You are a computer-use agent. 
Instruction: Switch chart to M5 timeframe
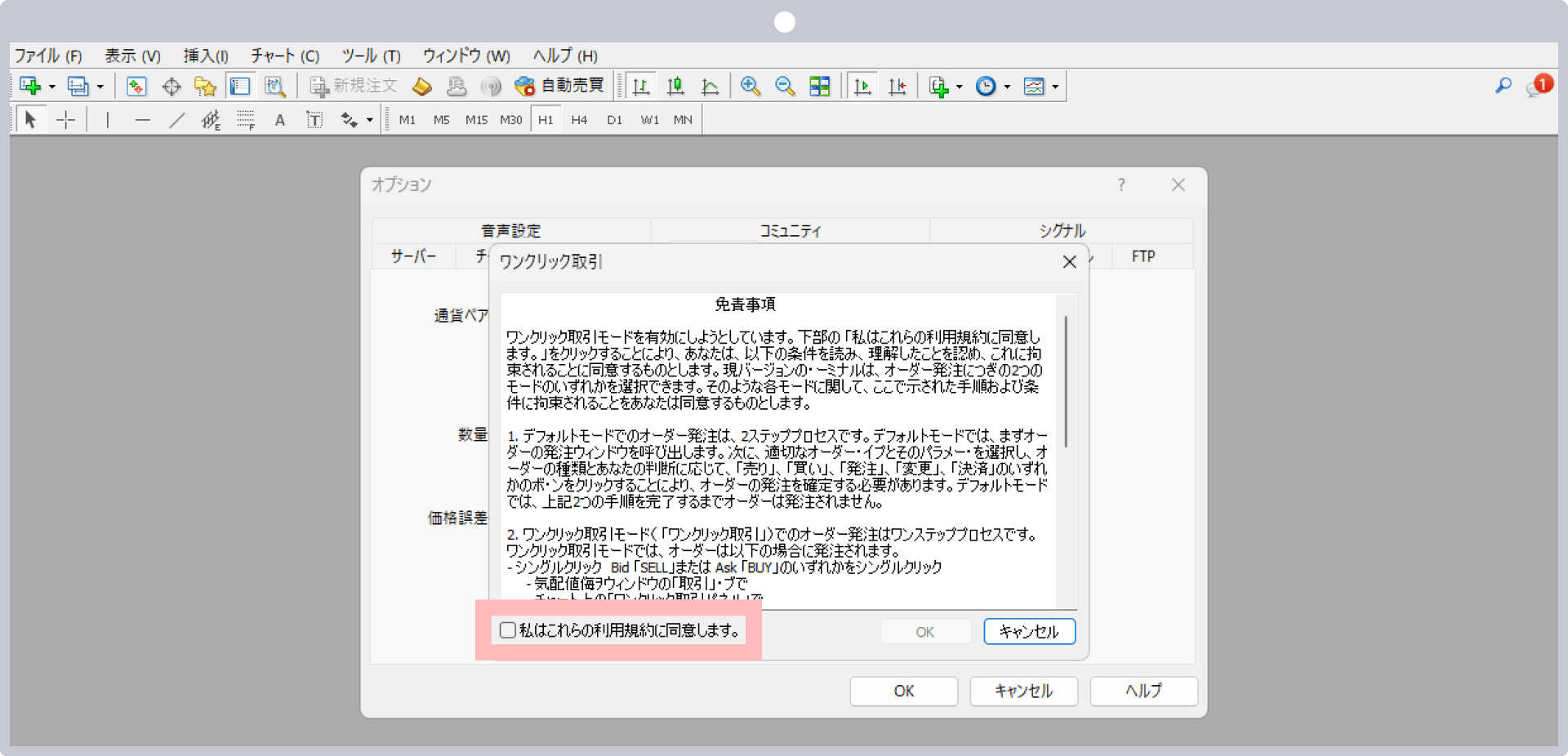[x=442, y=120]
